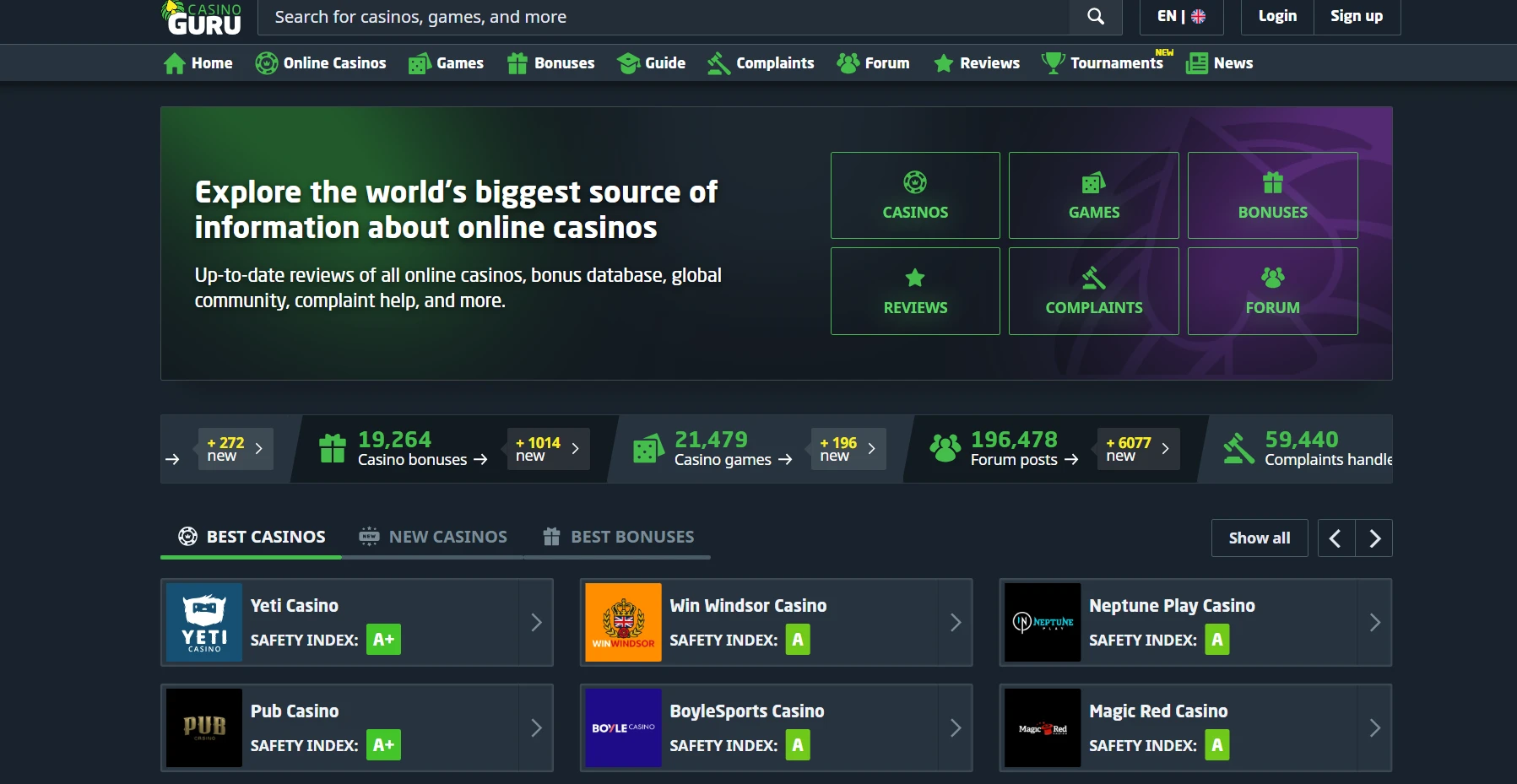Image resolution: width=1517 pixels, height=784 pixels.
Task: Go to previous casino carousel page
Action: 1336,538
